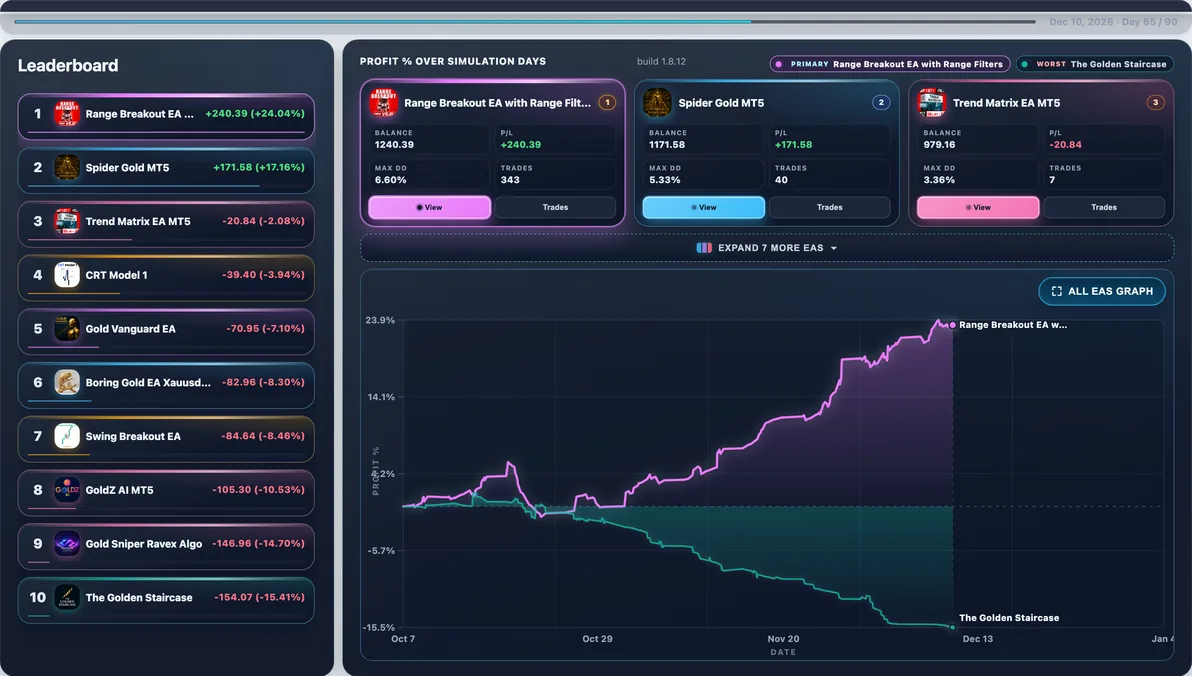Select Trend Matrix EA MT5 leaderboard row
Viewport: 1192px width, 676px height.
(x=166, y=224)
